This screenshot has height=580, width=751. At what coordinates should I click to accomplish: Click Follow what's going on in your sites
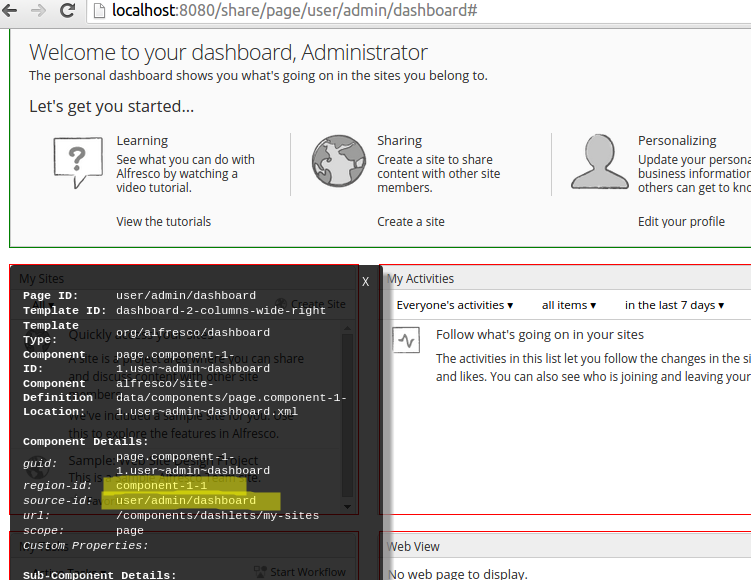(x=540, y=335)
